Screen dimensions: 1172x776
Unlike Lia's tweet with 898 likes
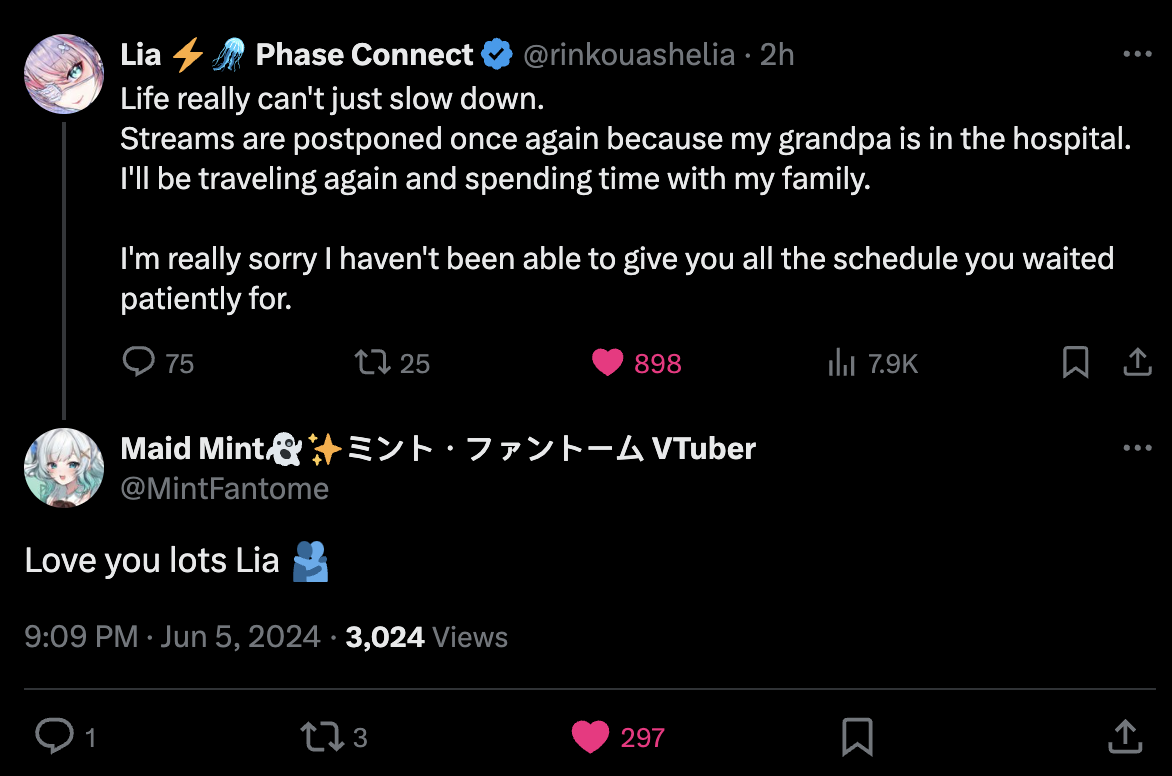(608, 362)
